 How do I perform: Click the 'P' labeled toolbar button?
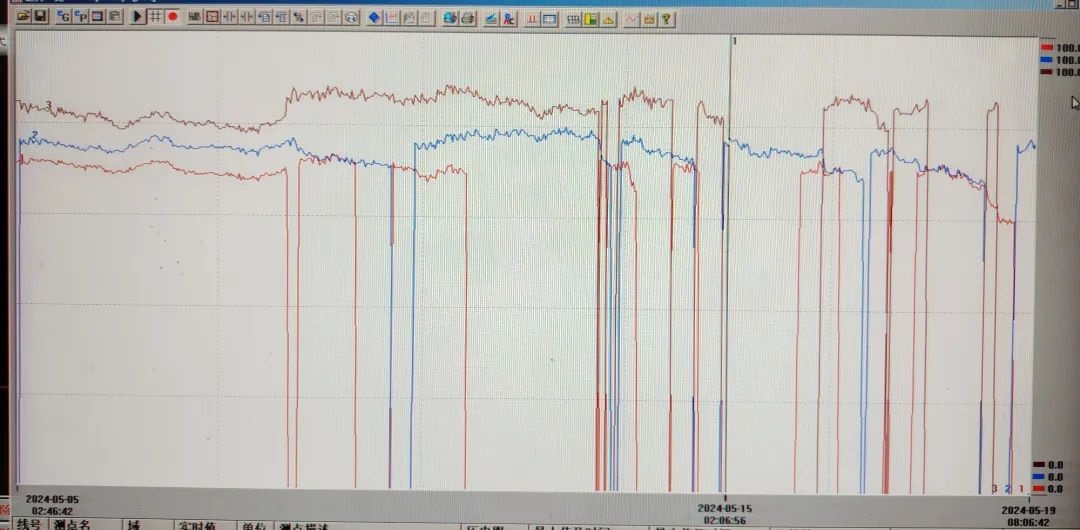[x=80, y=17]
